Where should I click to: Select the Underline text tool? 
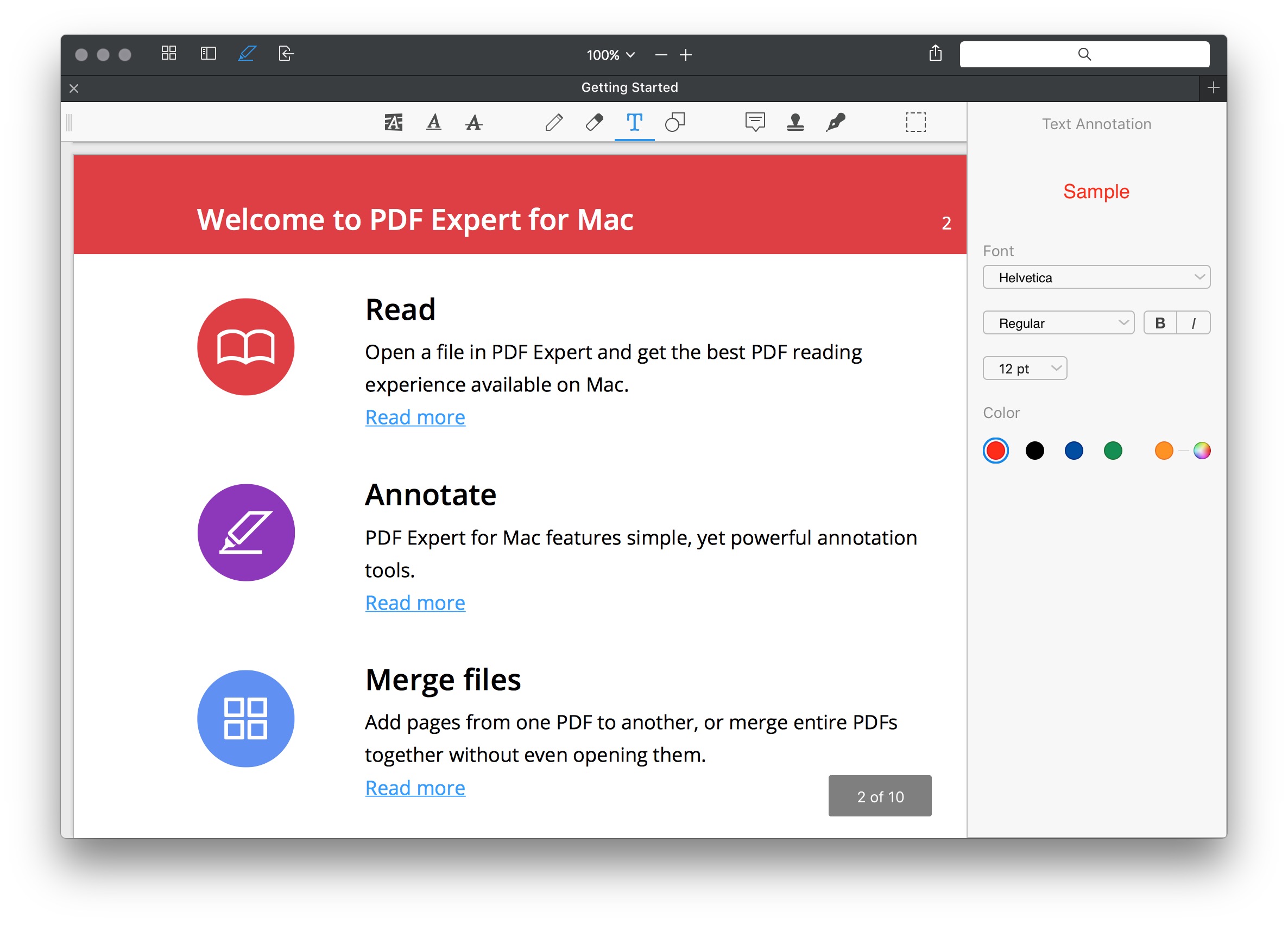434,122
